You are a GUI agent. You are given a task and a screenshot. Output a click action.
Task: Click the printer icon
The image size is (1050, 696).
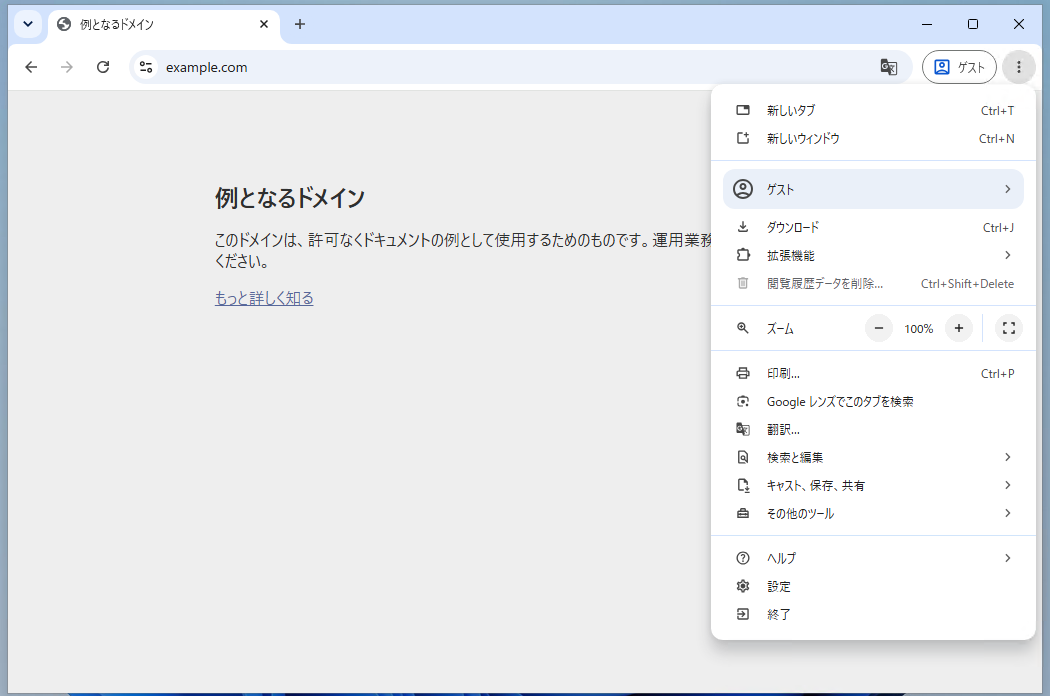743,373
